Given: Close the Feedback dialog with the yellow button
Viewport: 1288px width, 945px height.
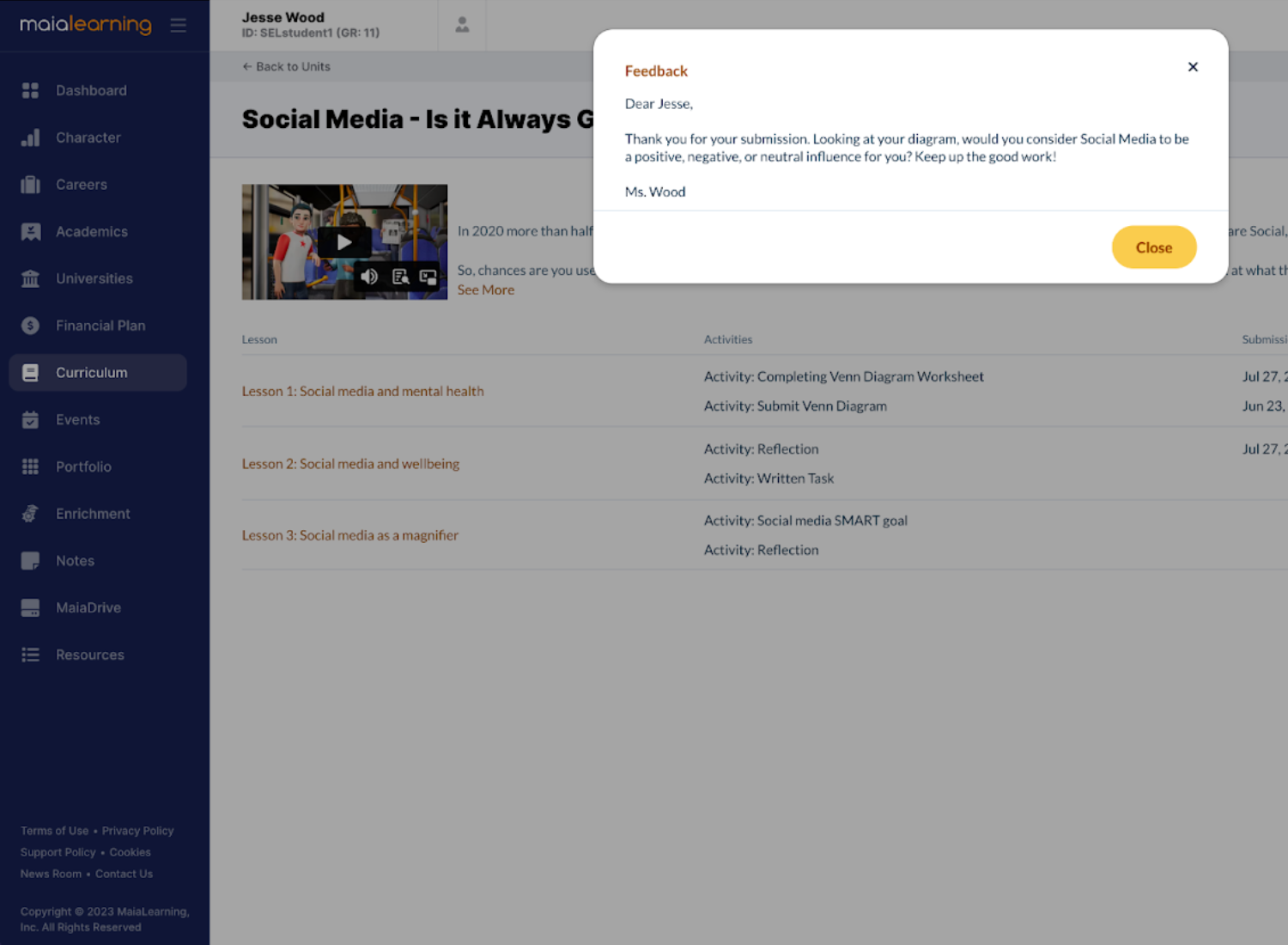Looking at the screenshot, I should coord(1154,247).
